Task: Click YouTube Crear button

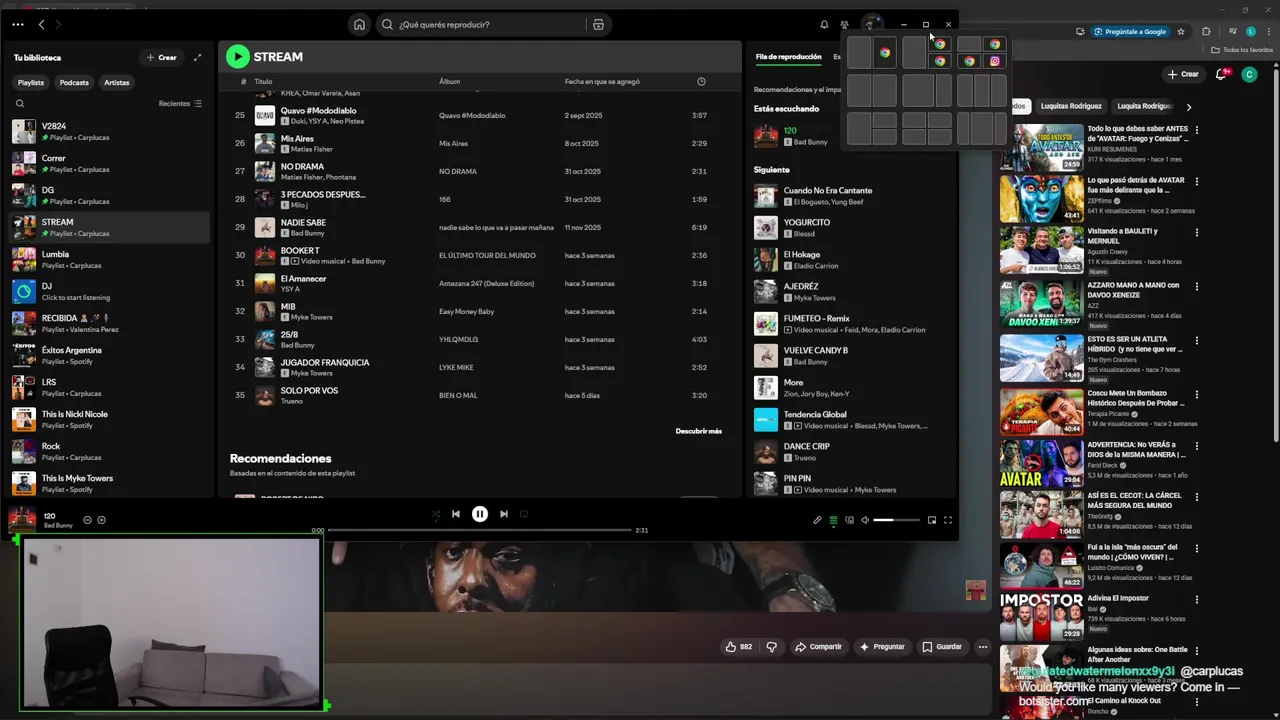Action: click(x=1183, y=74)
